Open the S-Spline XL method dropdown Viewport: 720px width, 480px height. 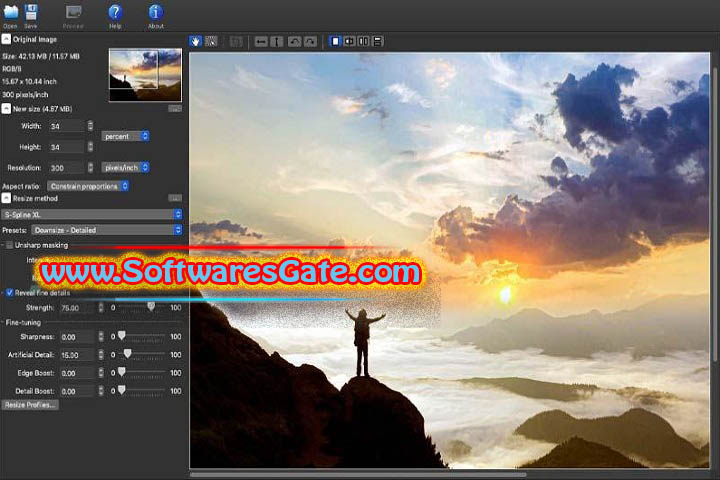pyautogui.click(x=92, y=215)
